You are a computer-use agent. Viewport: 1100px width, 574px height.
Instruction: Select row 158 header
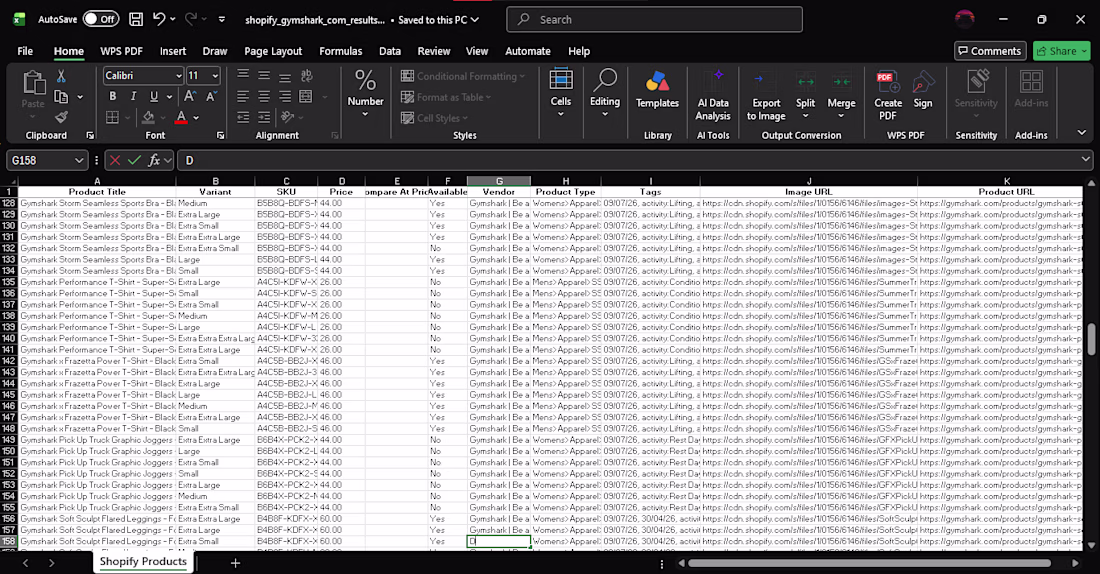(8, 541)
